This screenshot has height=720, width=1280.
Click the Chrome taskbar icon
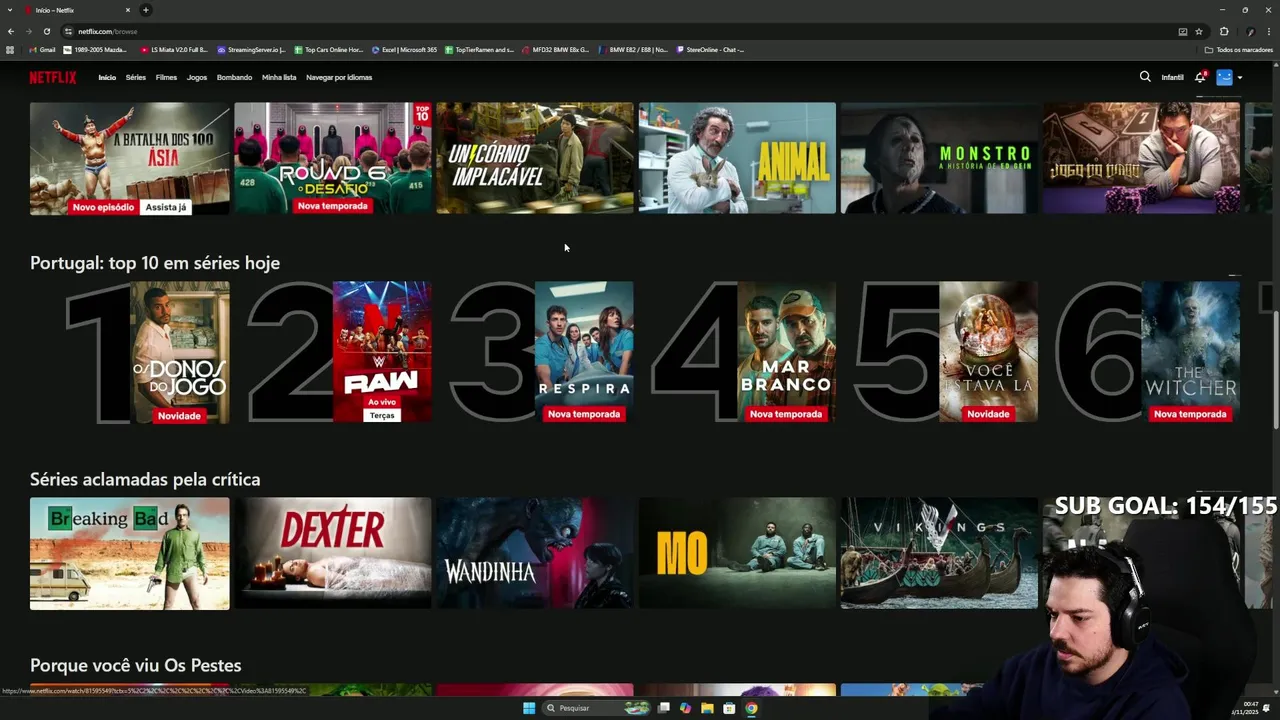pos(751,708)
